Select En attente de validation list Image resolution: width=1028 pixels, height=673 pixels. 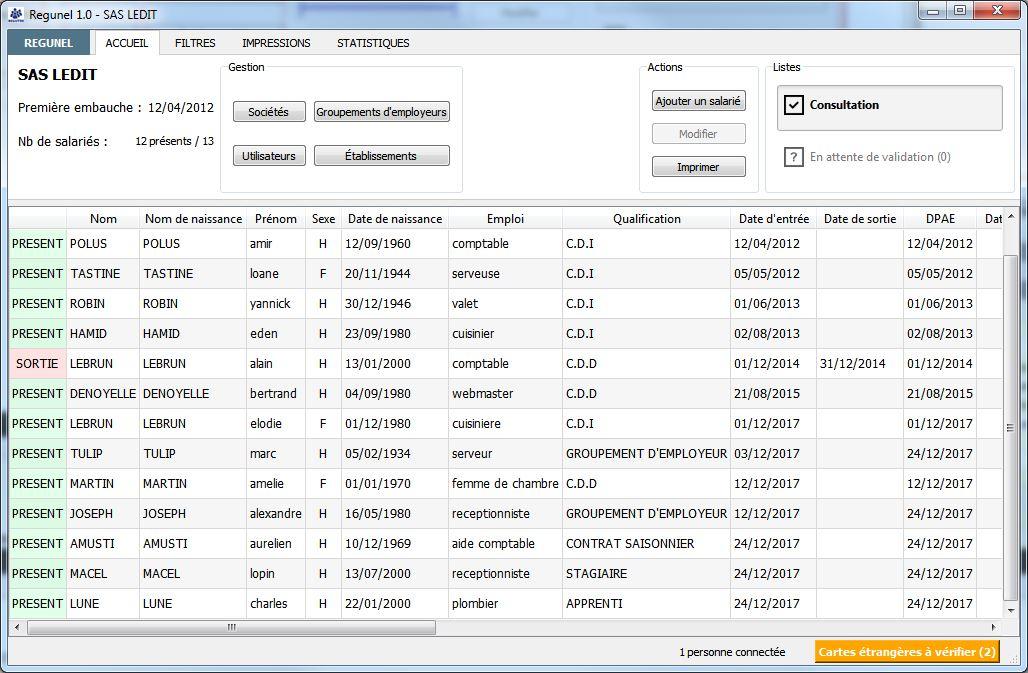click(x=867, y=157)
